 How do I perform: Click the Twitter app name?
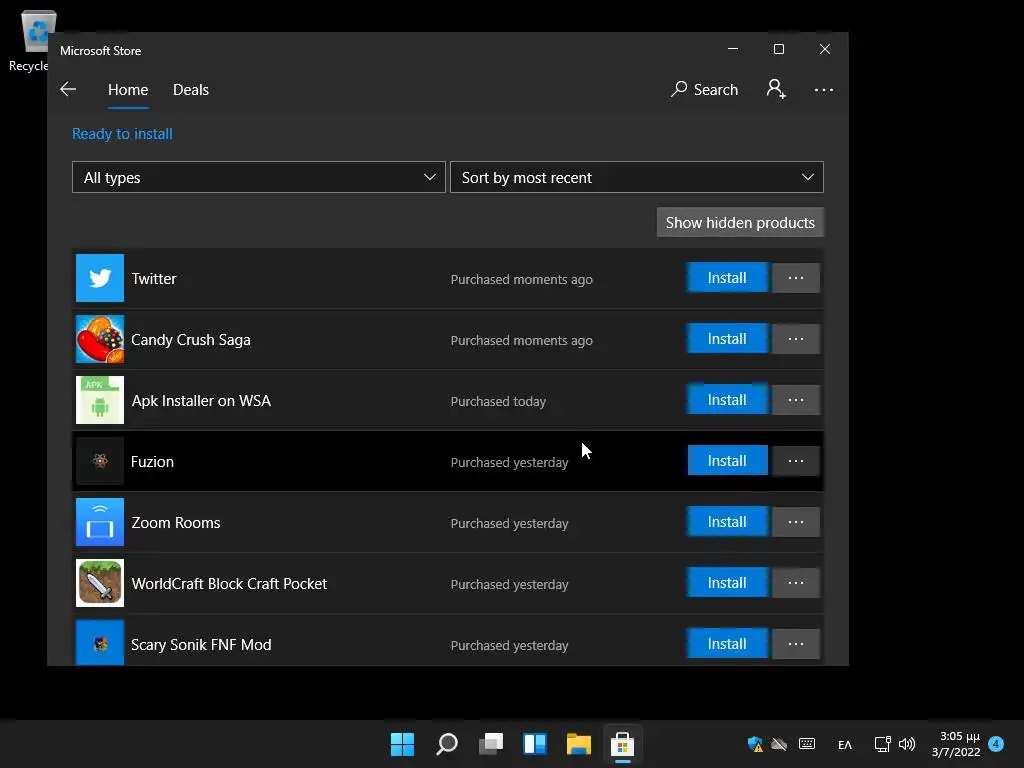point(154,279)
